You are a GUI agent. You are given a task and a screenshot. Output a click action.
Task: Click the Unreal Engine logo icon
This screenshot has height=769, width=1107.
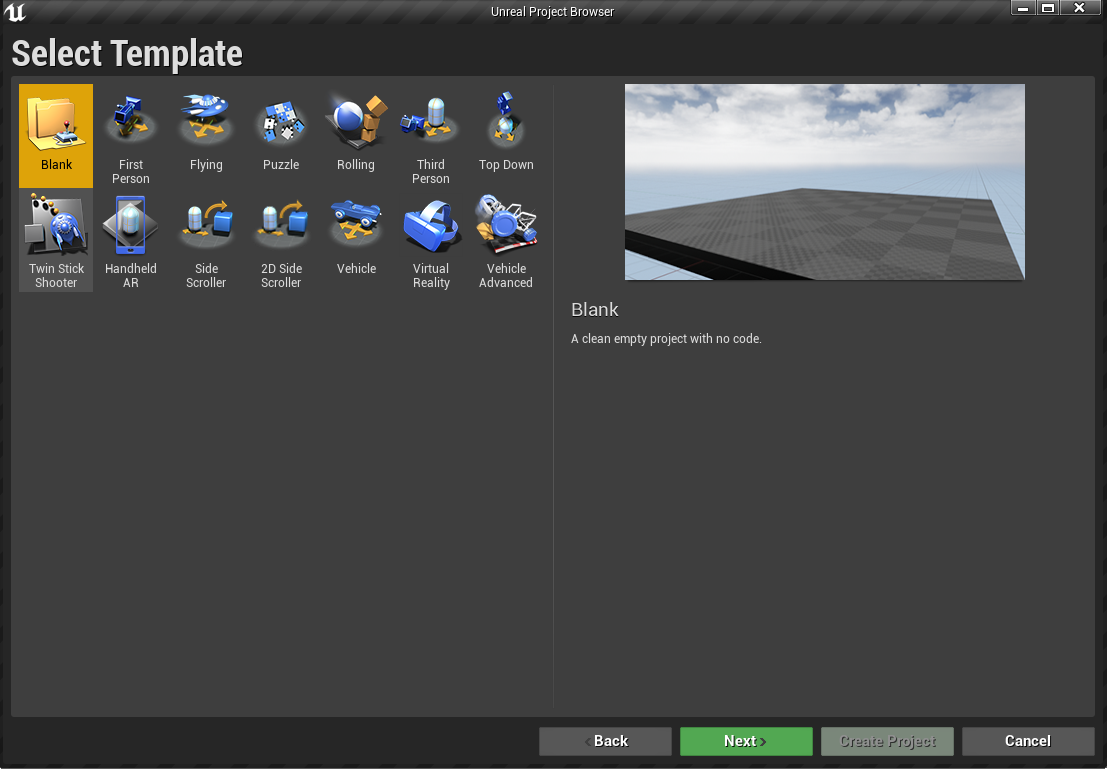(15, 12)
